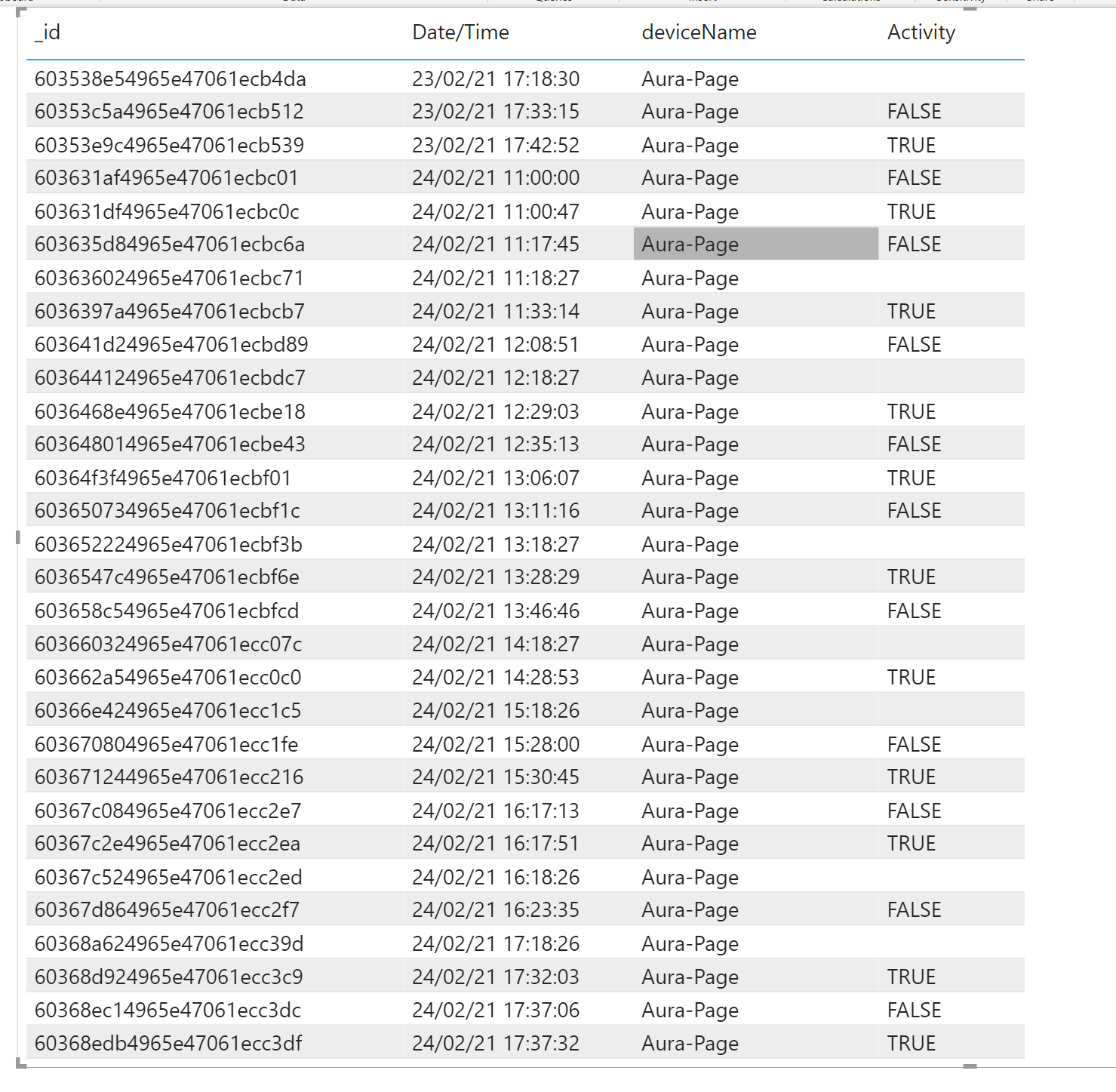Click id 603670804965e47061ecc1fe
The image size is (1116, 1092).
[x=167, y=745]
